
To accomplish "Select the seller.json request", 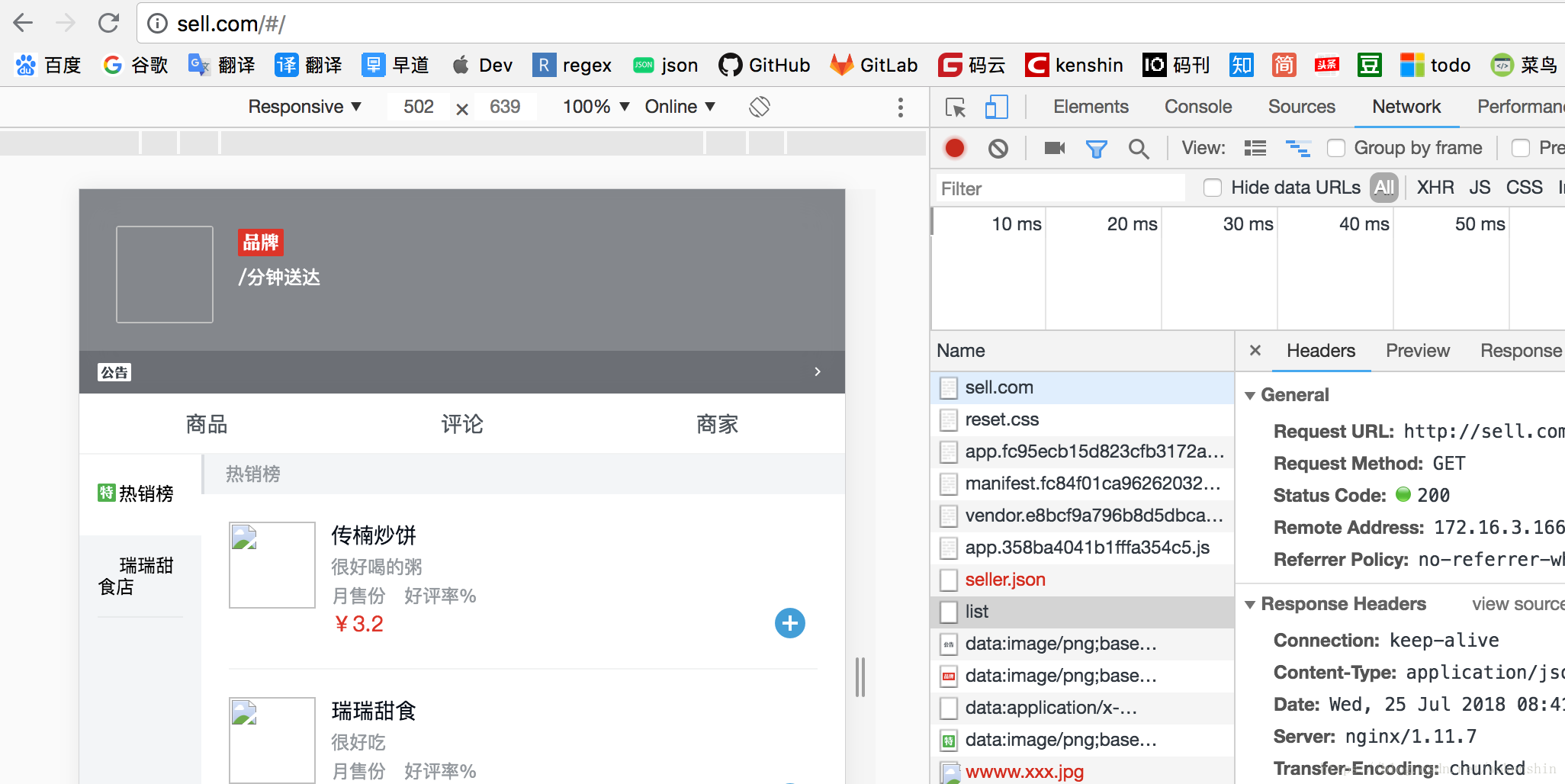I will (1082, 580).
